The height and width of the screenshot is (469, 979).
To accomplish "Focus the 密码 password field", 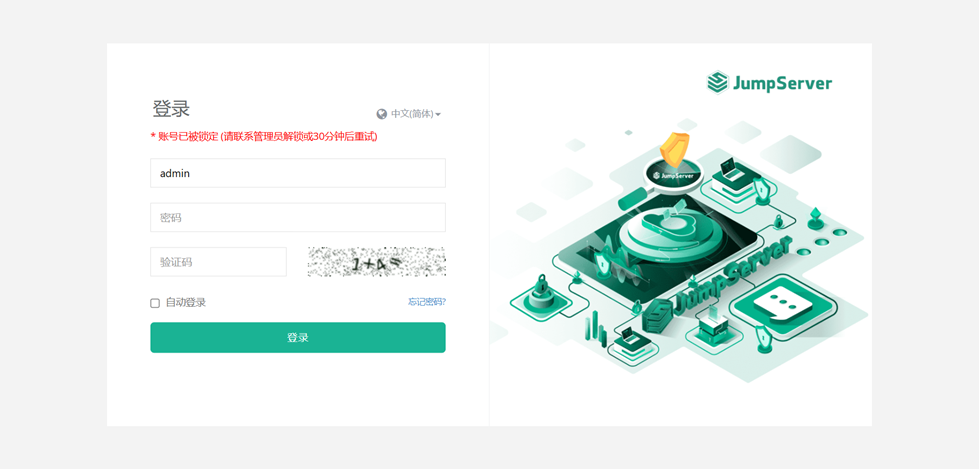I will (x=298, y=217).
